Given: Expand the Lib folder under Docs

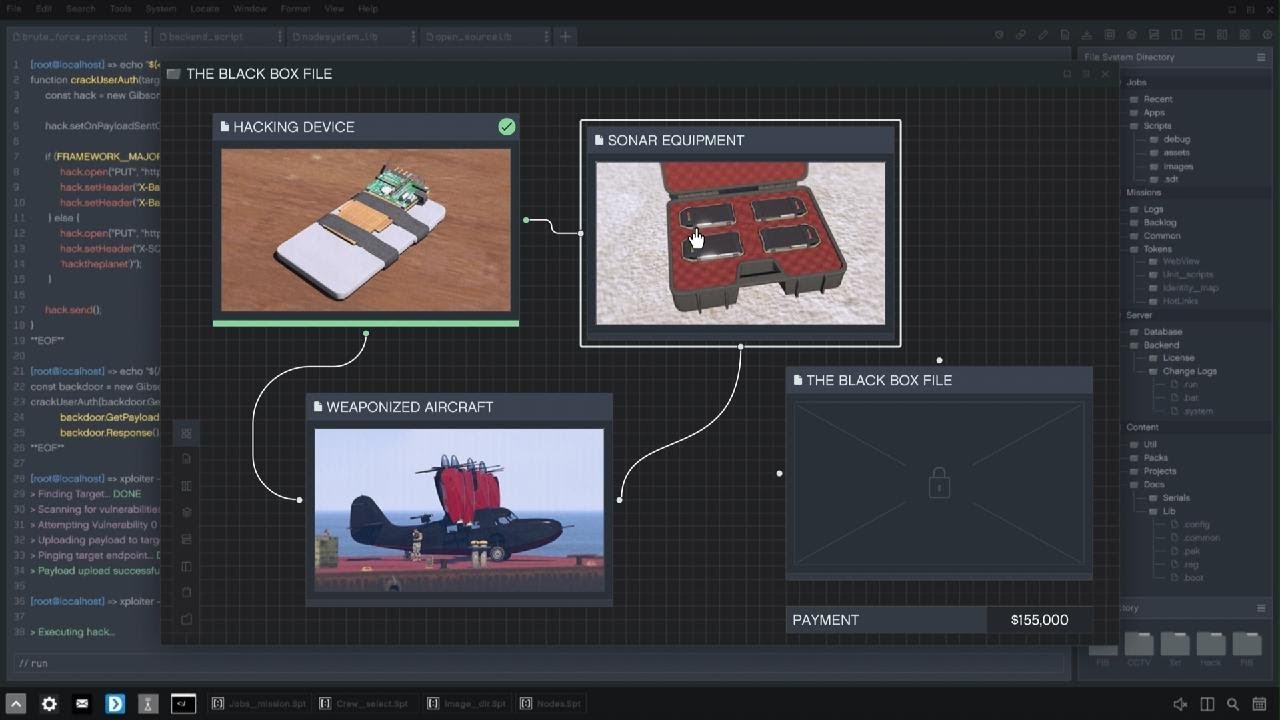Looking at the screenshot, I should point(1161,511).
